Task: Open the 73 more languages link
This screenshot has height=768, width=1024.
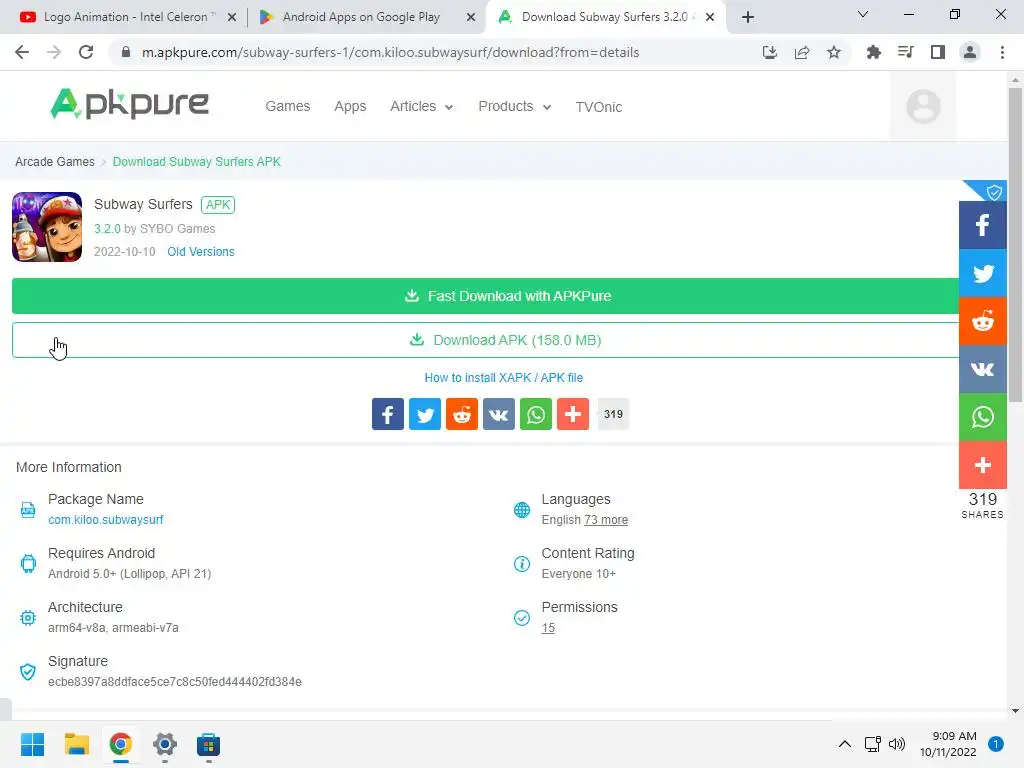Action: point(606,519)
